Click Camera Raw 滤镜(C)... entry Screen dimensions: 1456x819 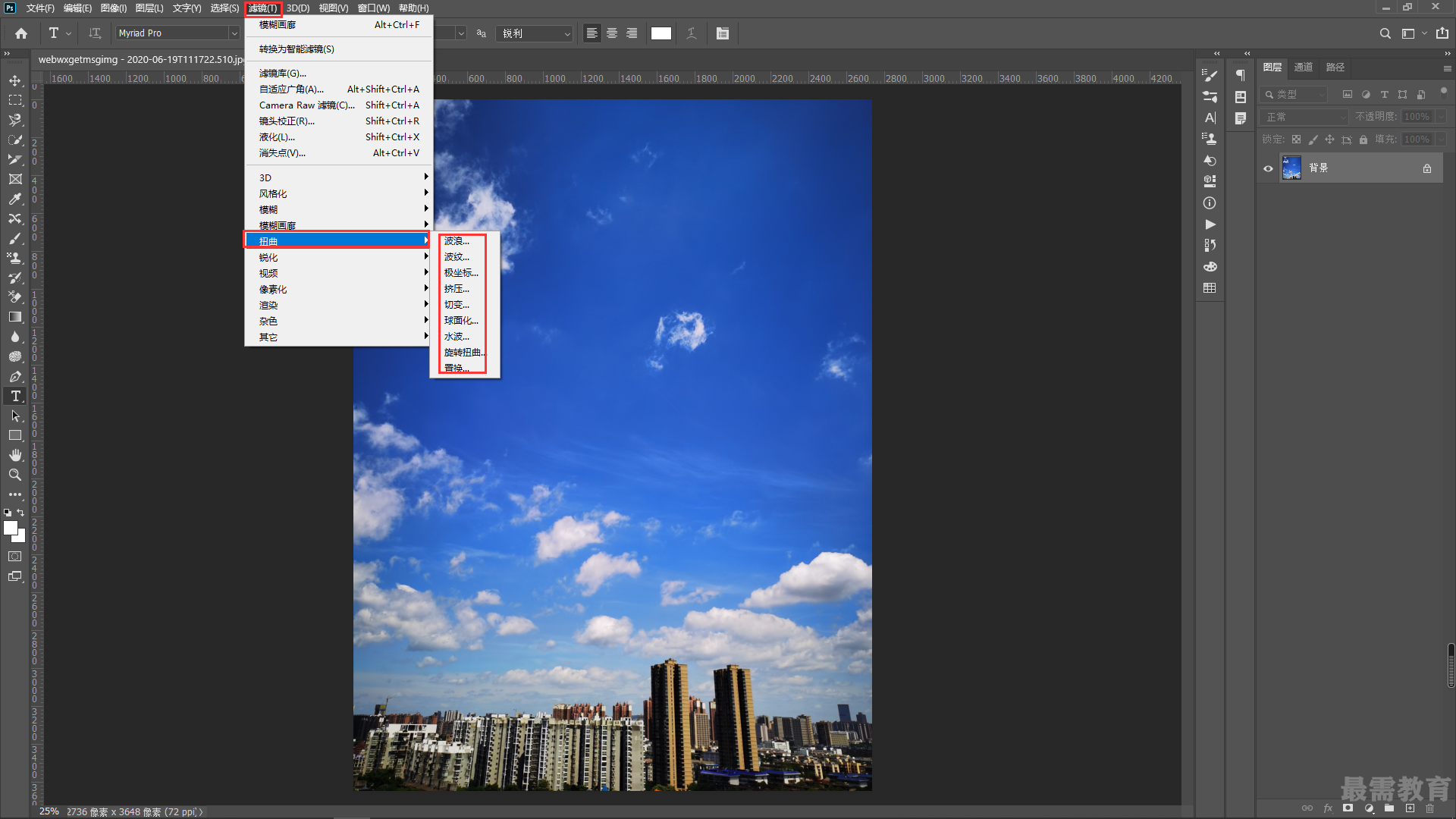click(x=338, y=105)
